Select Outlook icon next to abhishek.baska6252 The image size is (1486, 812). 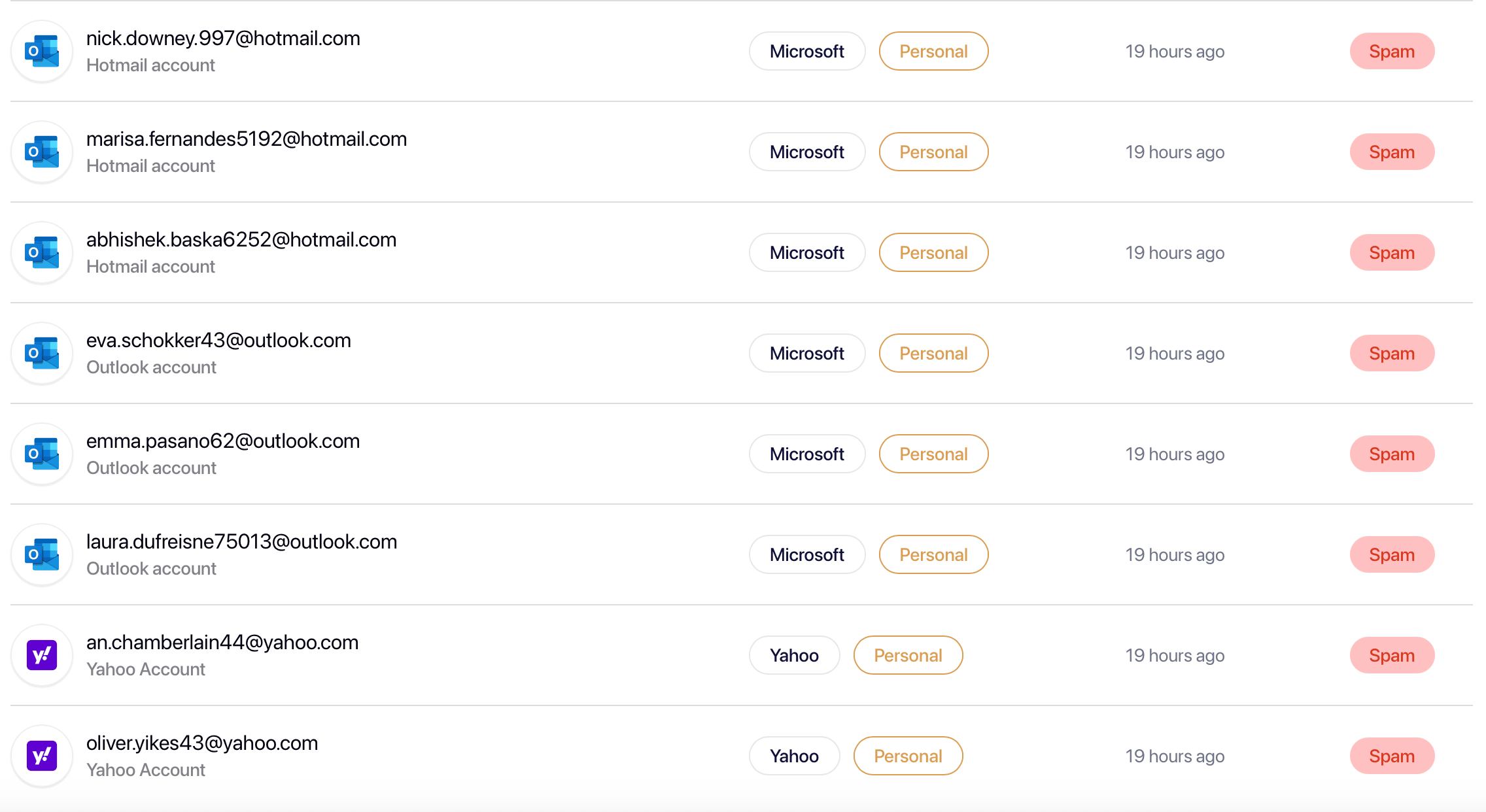tap(42, 253)
